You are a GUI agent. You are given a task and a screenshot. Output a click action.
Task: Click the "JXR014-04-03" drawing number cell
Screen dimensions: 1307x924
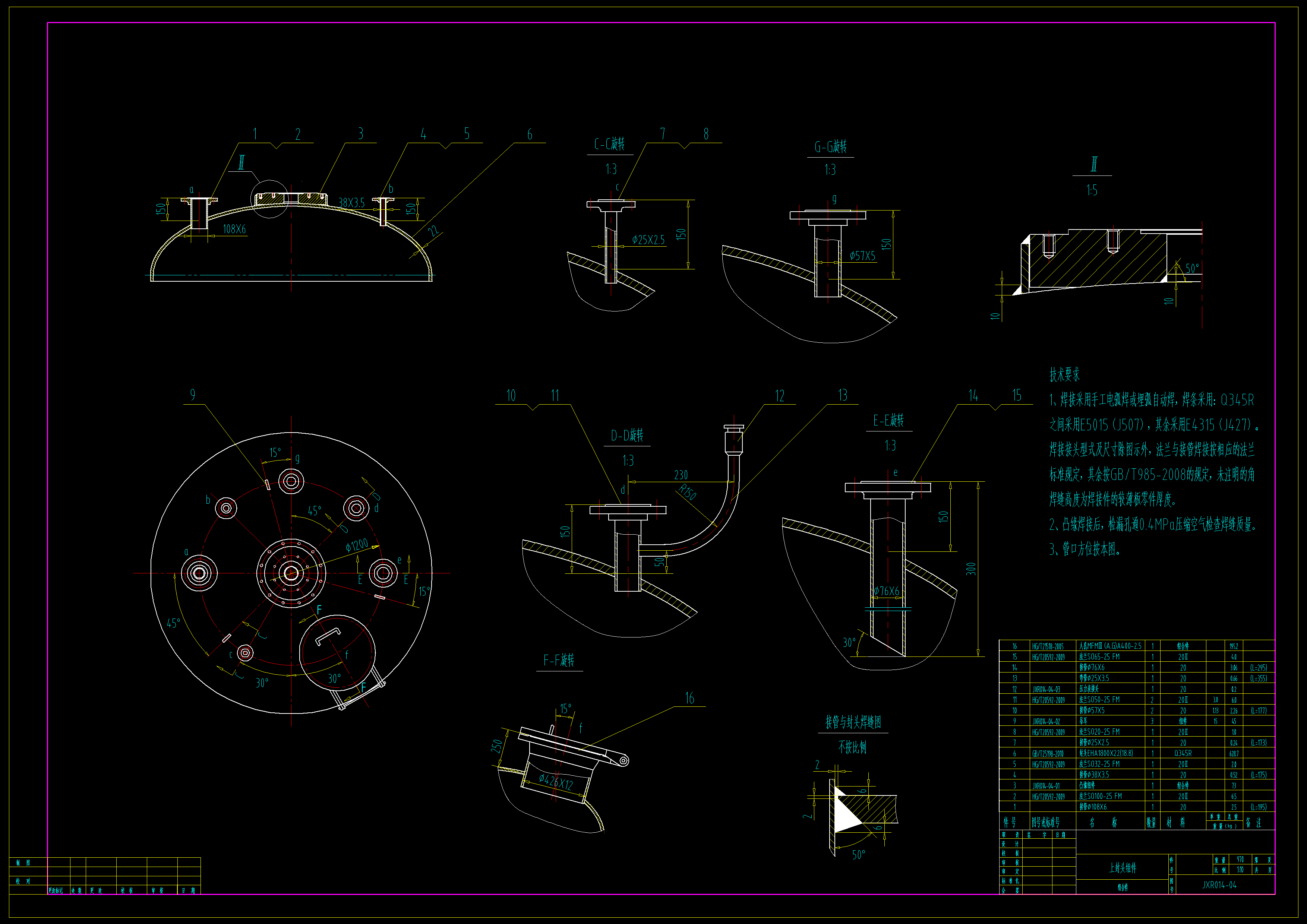pos(1046,689)
